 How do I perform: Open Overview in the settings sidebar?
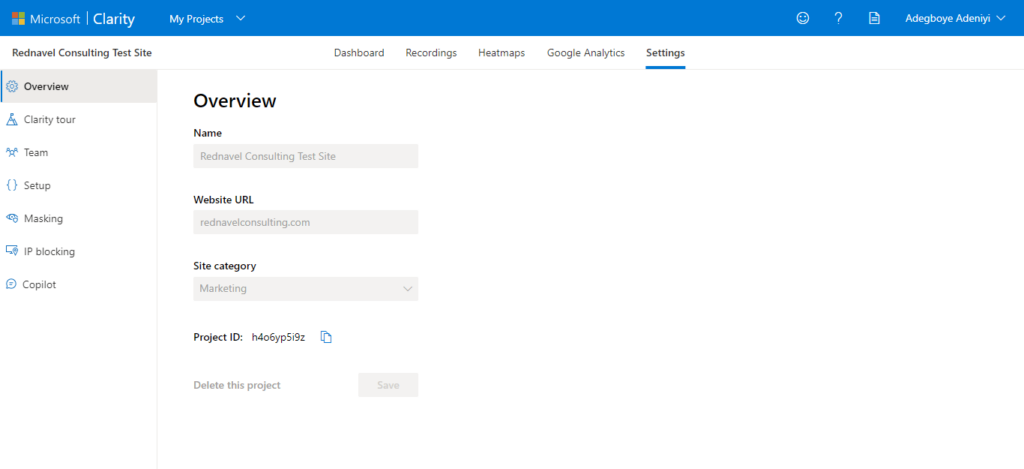tap(79, 86)
